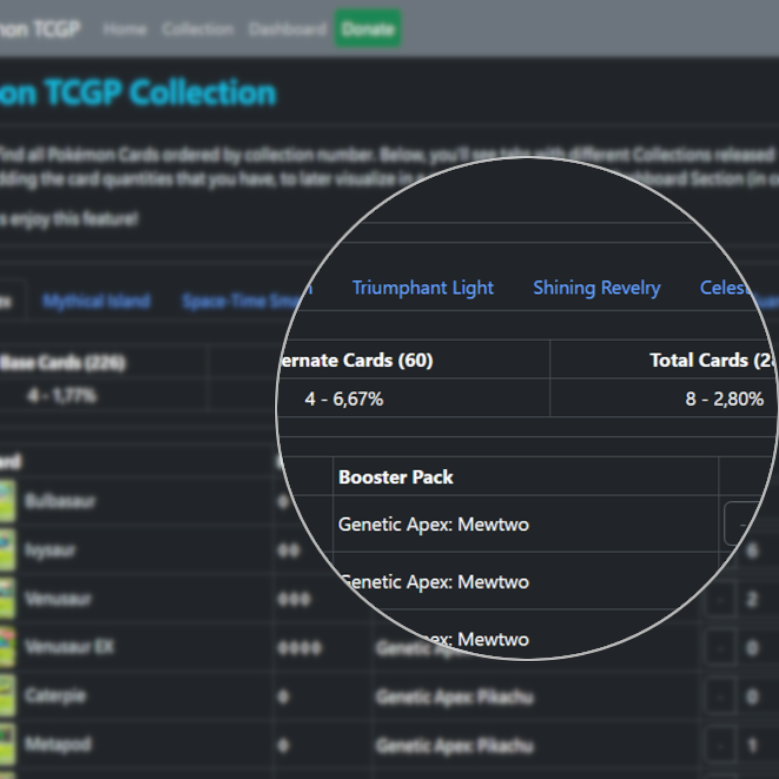Click Genetic Apex: Pikachu in Caterpie row
Screen dimensions: 779x779
click(x=455, y=697)
